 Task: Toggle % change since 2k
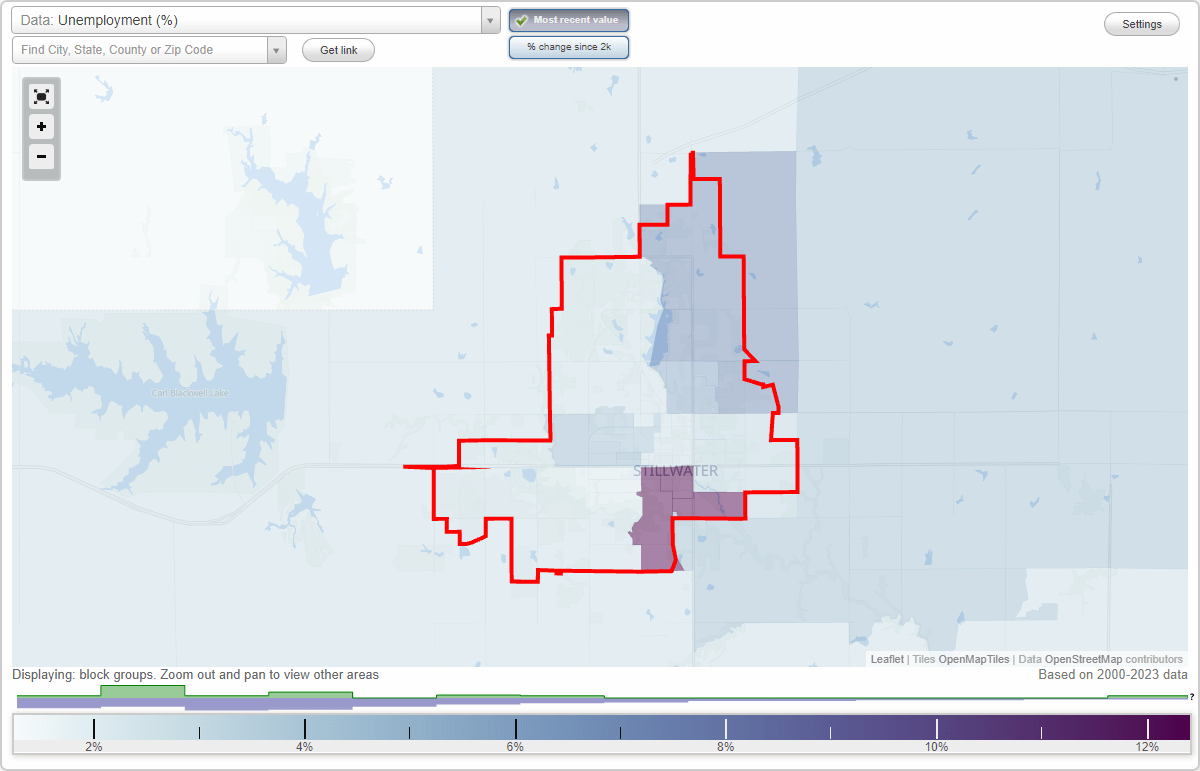click(569, 47)
